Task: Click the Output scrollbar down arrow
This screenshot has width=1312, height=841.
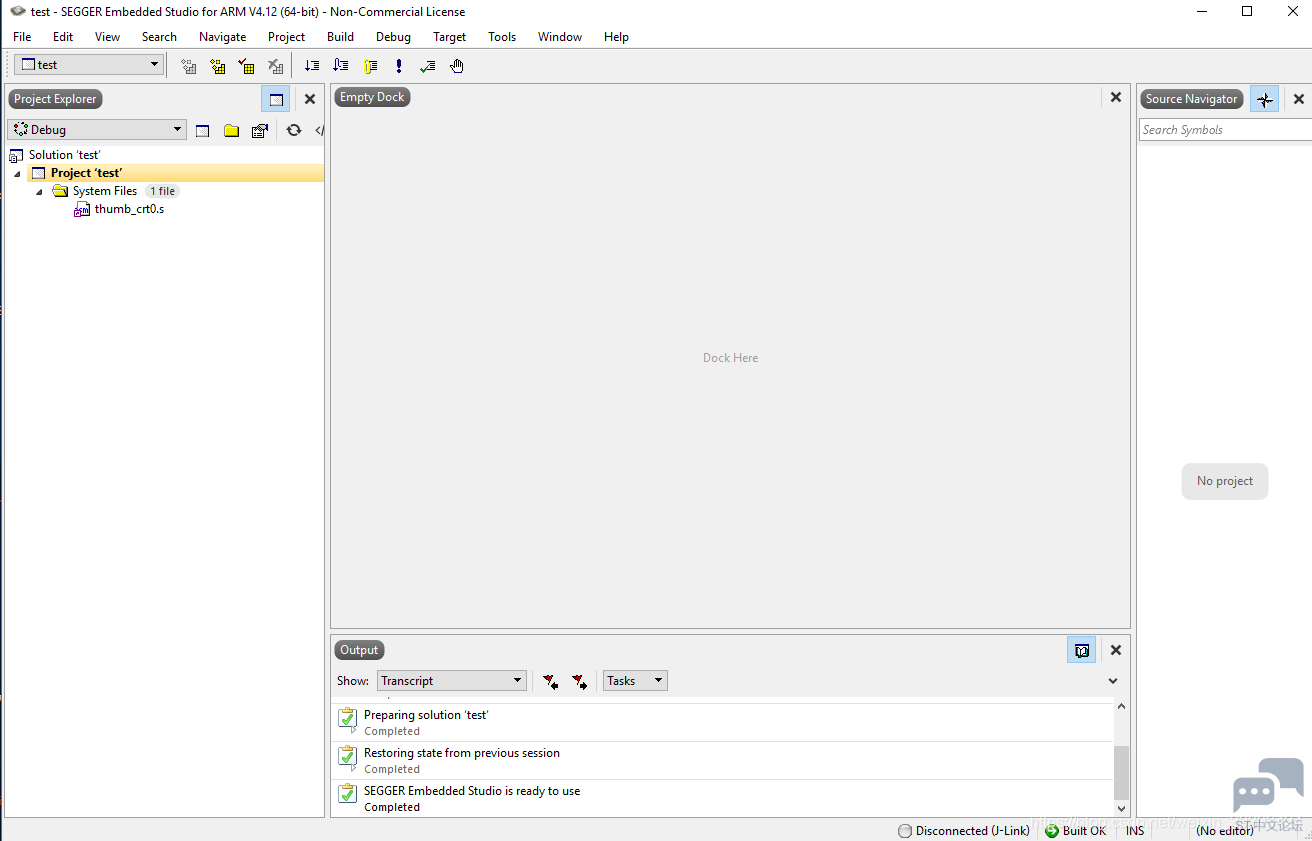Action: pyautogui.click(x=1121, y=808)
